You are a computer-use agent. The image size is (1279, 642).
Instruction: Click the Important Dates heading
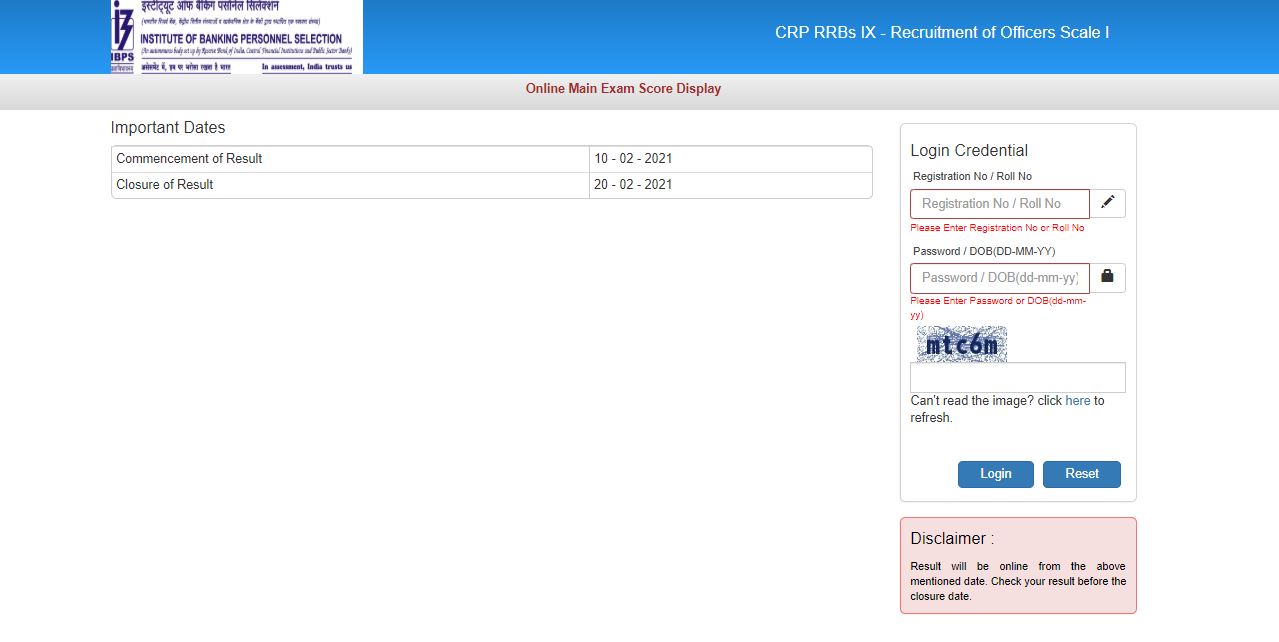click(x=168, y=127)
